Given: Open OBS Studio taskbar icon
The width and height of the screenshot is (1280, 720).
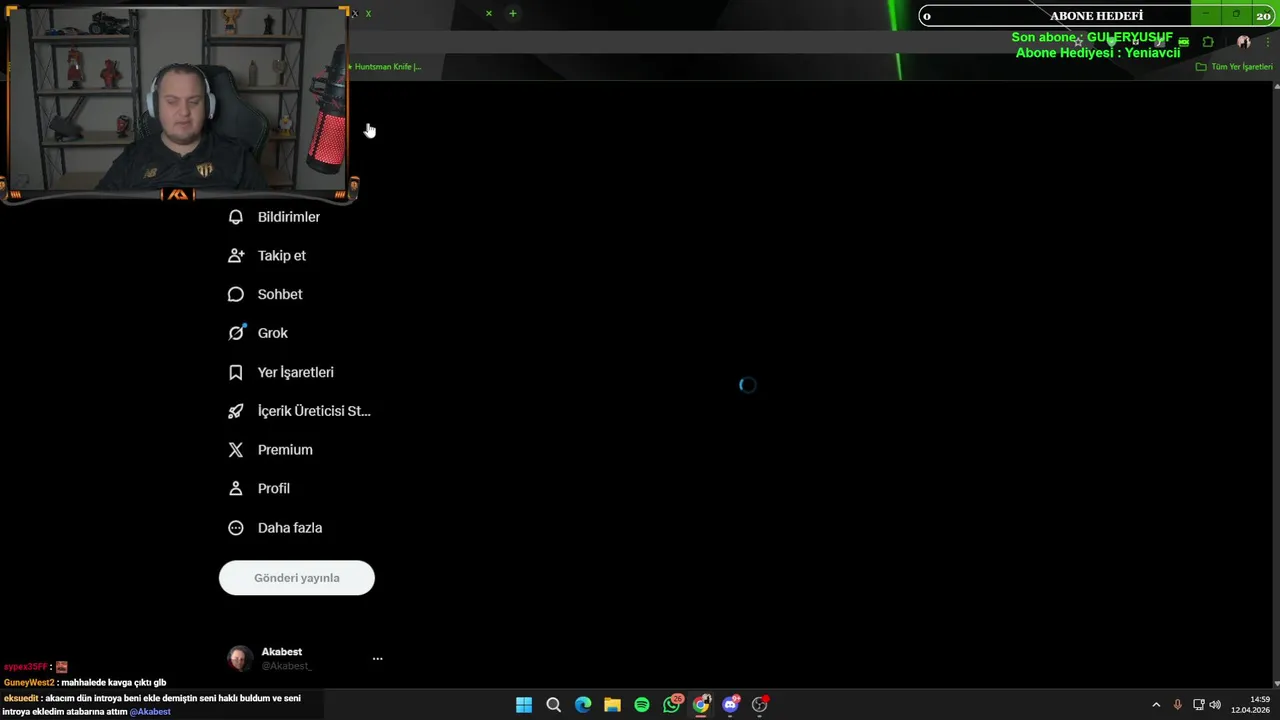Looking at the screenshot, I should click(x=760, y=705).
